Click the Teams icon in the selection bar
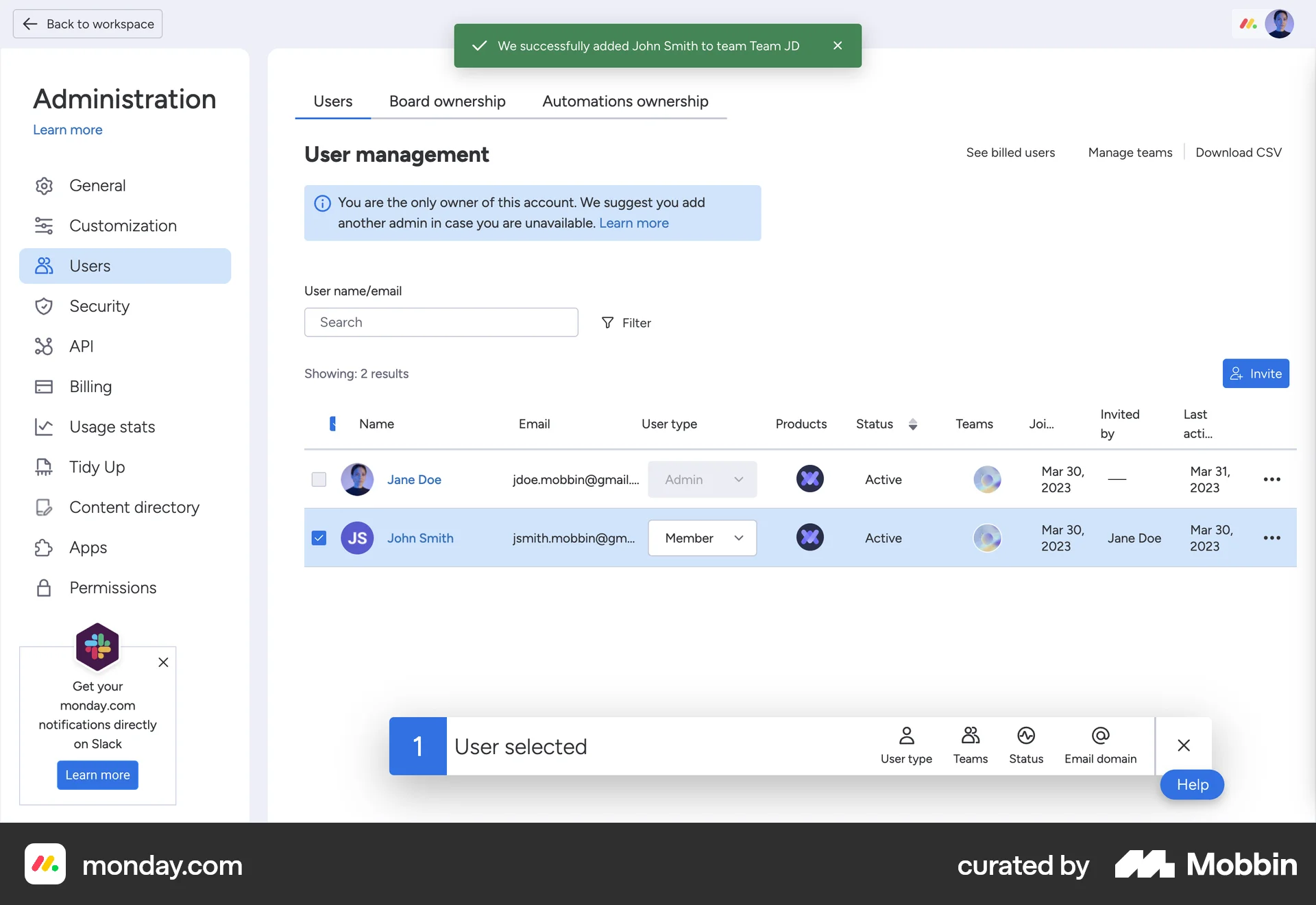Image resolution: width=1316 pixels, height=905 pixels. click(x=970, y=745)
